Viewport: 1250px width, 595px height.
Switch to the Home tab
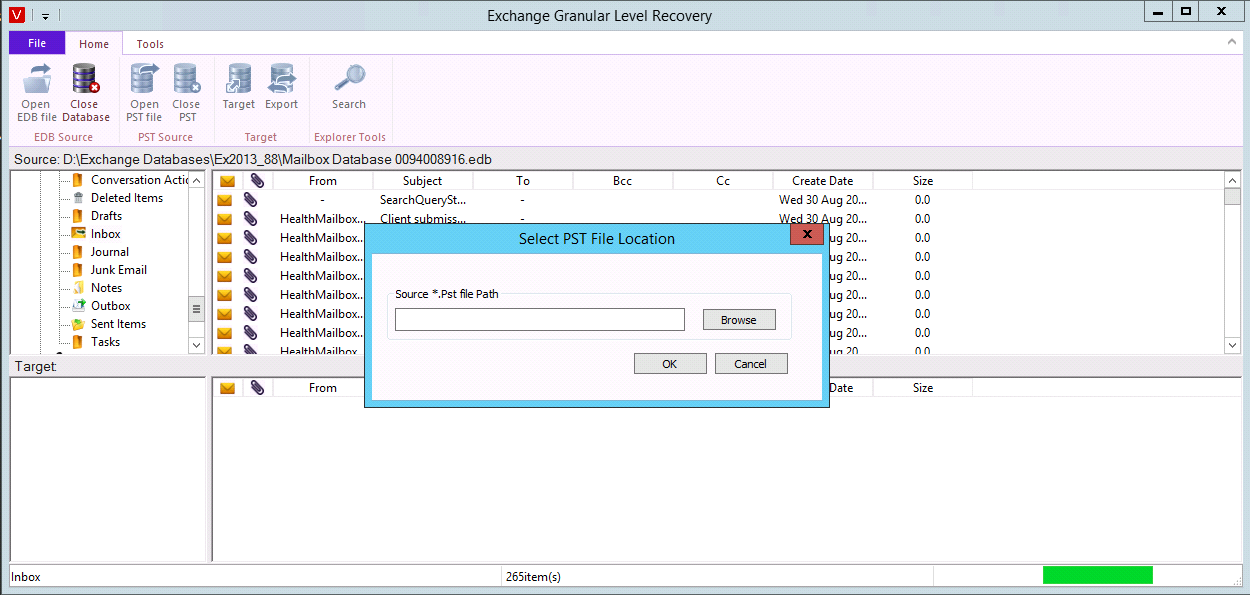pyautogui.click(x=94, y=44)
